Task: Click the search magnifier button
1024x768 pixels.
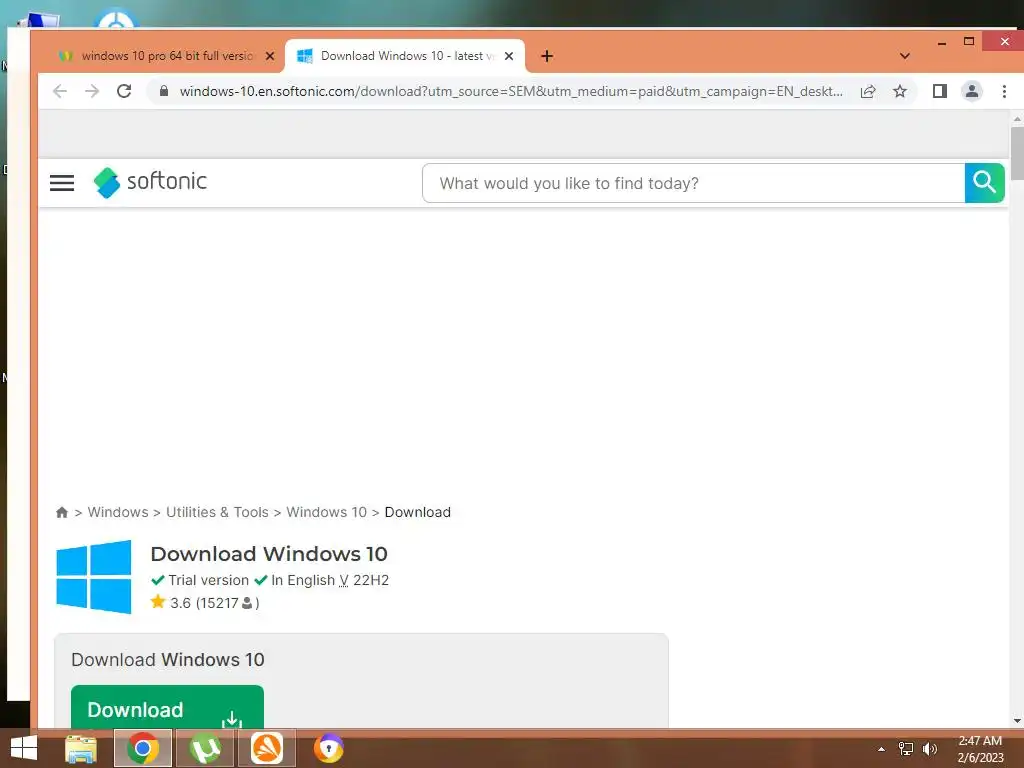Action: click(x=984, y=184)
